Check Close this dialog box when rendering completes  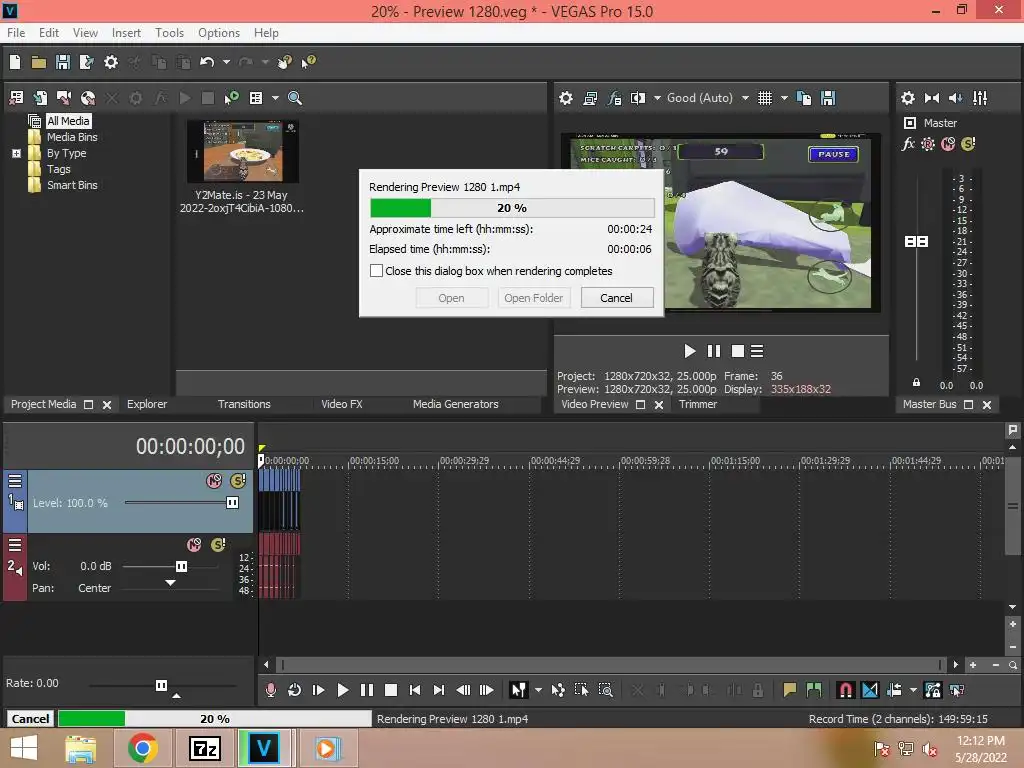(376, 270)
